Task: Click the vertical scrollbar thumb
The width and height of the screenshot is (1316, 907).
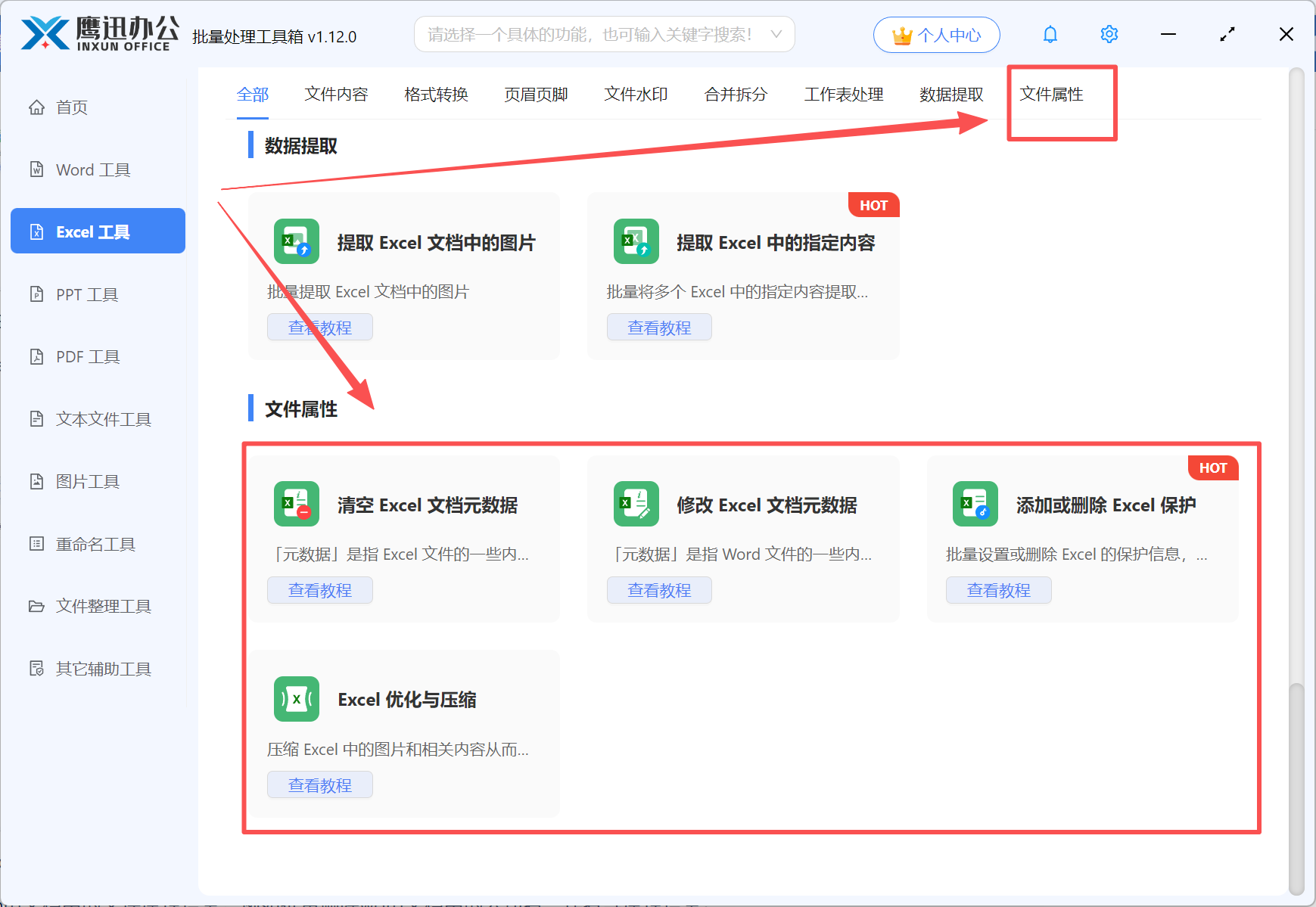Action: coord(1296,787)
